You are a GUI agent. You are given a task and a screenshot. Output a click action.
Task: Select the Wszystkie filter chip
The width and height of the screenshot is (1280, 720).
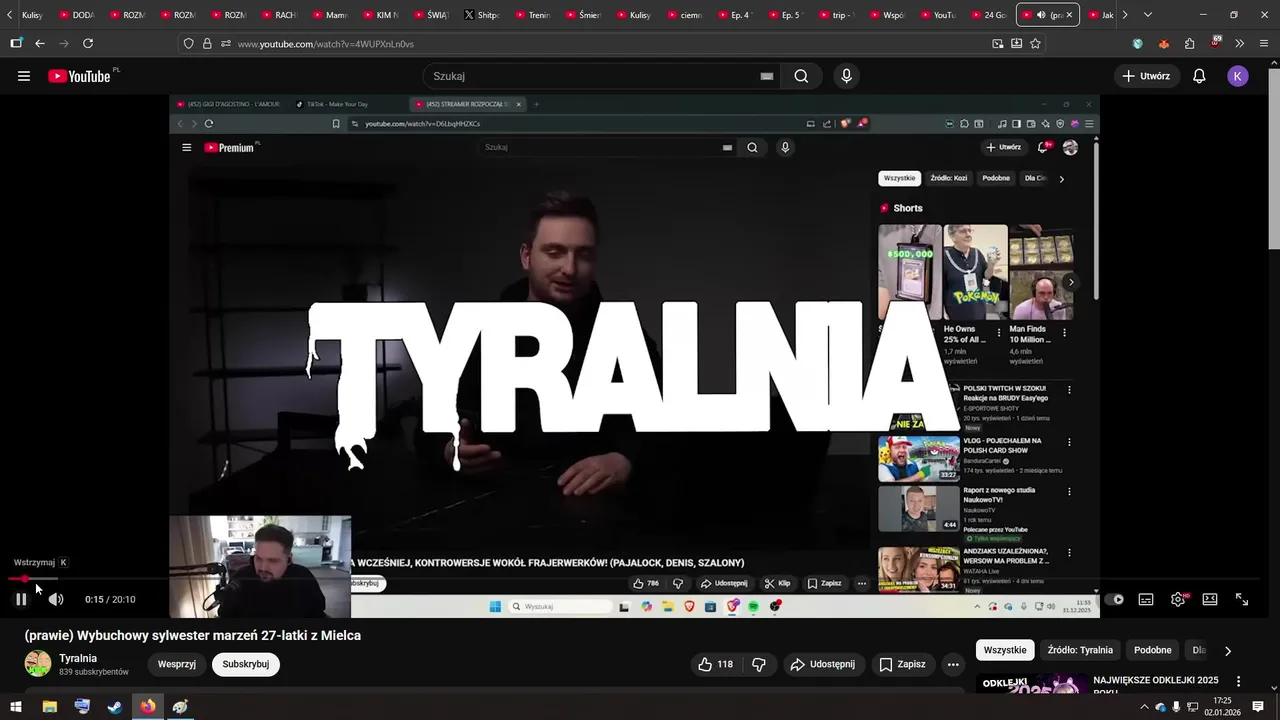(x=1005, y=650)
